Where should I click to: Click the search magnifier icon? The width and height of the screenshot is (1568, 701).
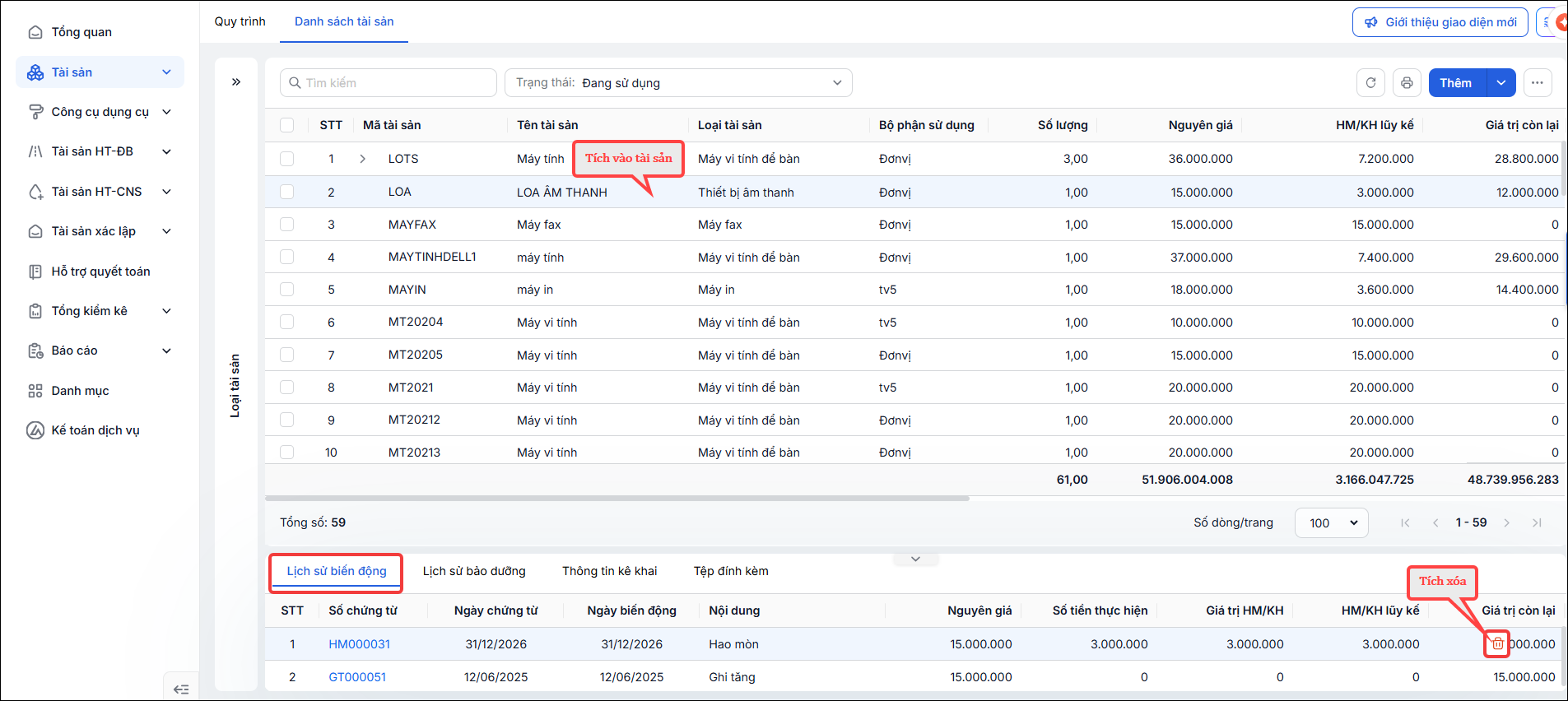point(295,83)
